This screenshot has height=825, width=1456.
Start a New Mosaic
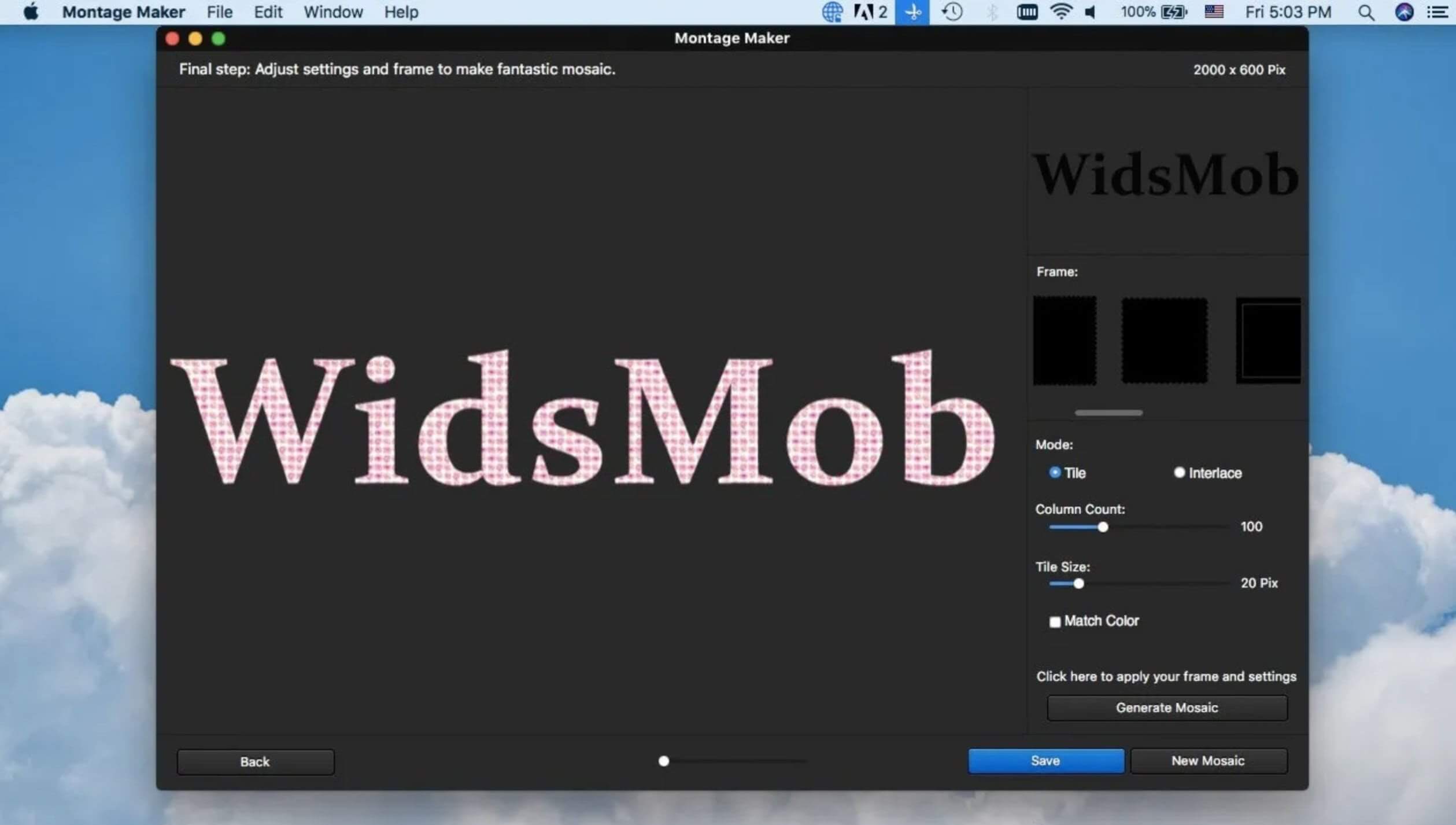click(x=1208, y=761)
